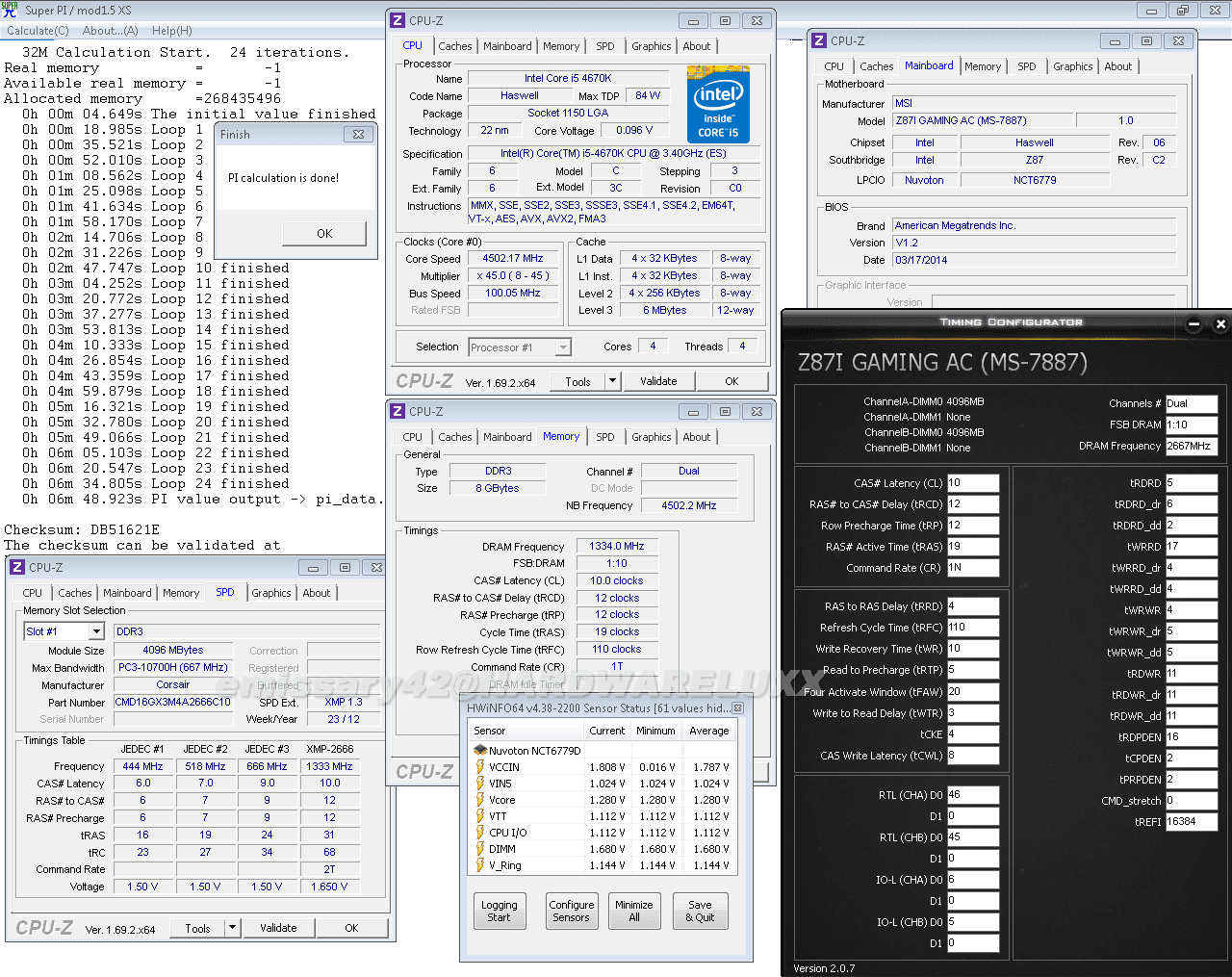Viewport: 1232px width, 977px height.
Task: Click the DRAM Frequency 1334.0 MHz value in CPU-Z
Action: 617,547
